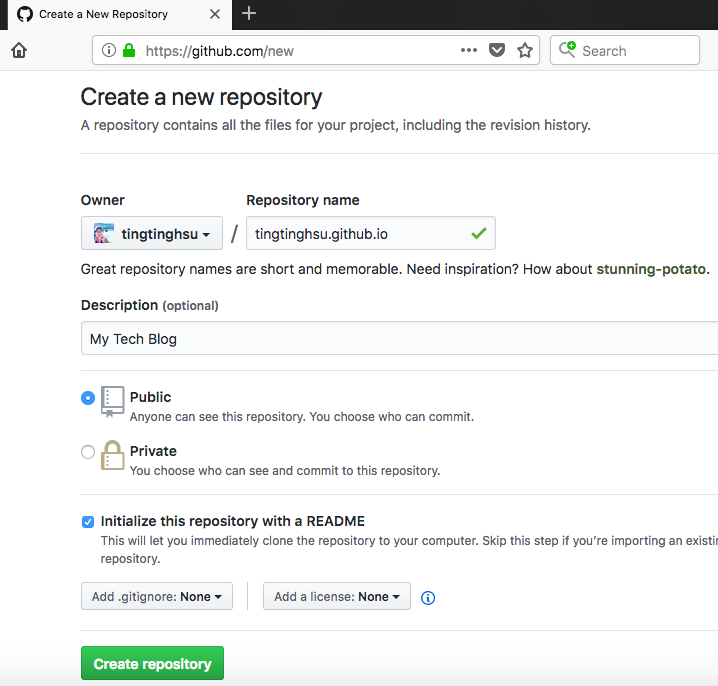Image resolution: width=718 pixels, height=686 pixels.
Task: Open Add a license dropdown
Action: [x=337, y=596]
